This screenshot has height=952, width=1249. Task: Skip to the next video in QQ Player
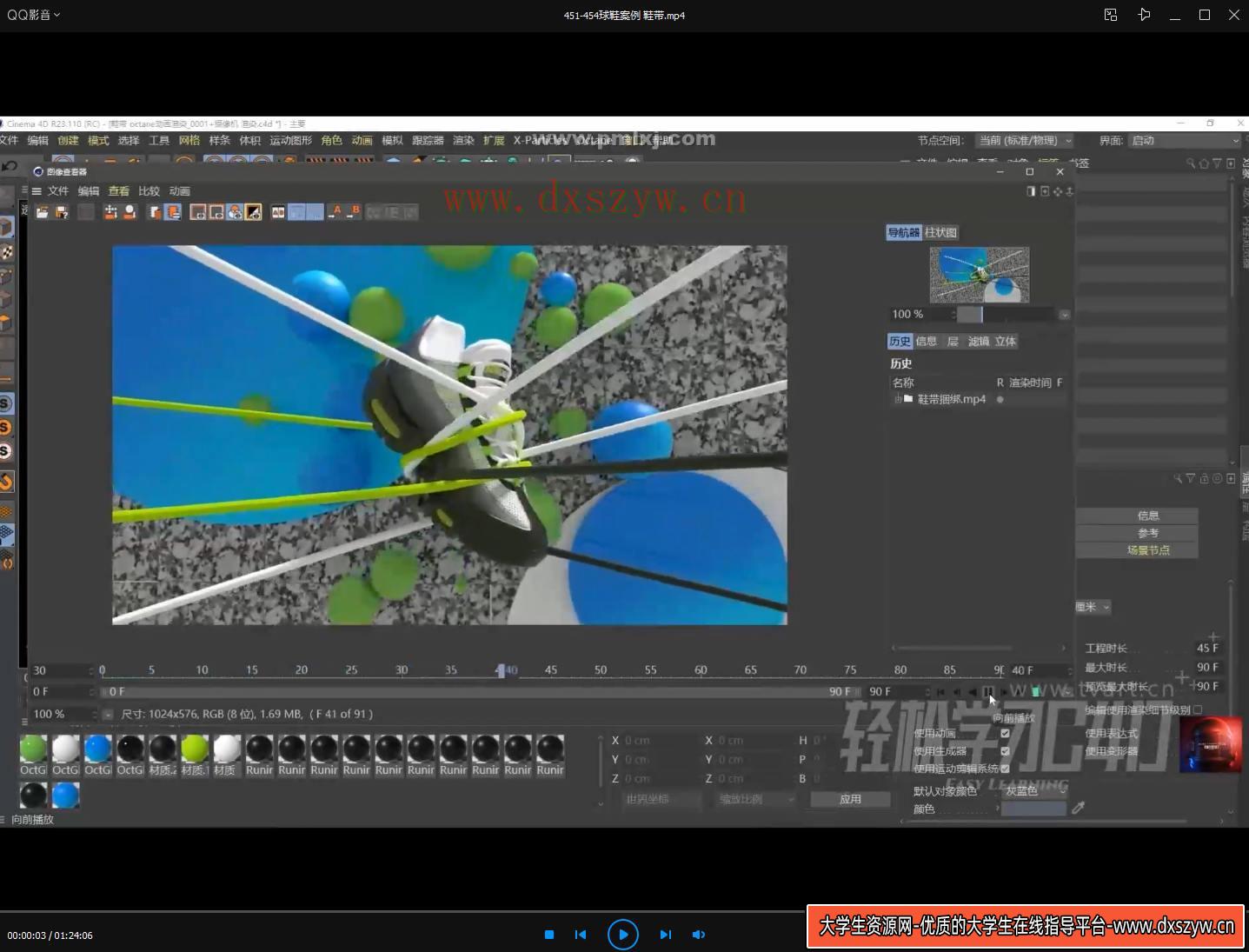(x=665, y=935)
